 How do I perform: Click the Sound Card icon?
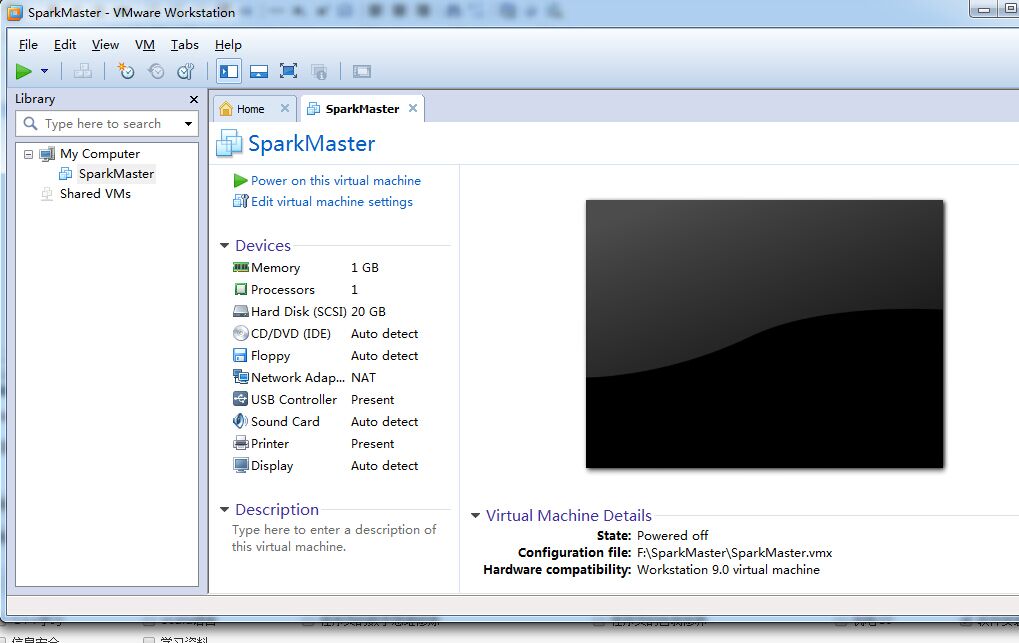click(x=240, y=421)
